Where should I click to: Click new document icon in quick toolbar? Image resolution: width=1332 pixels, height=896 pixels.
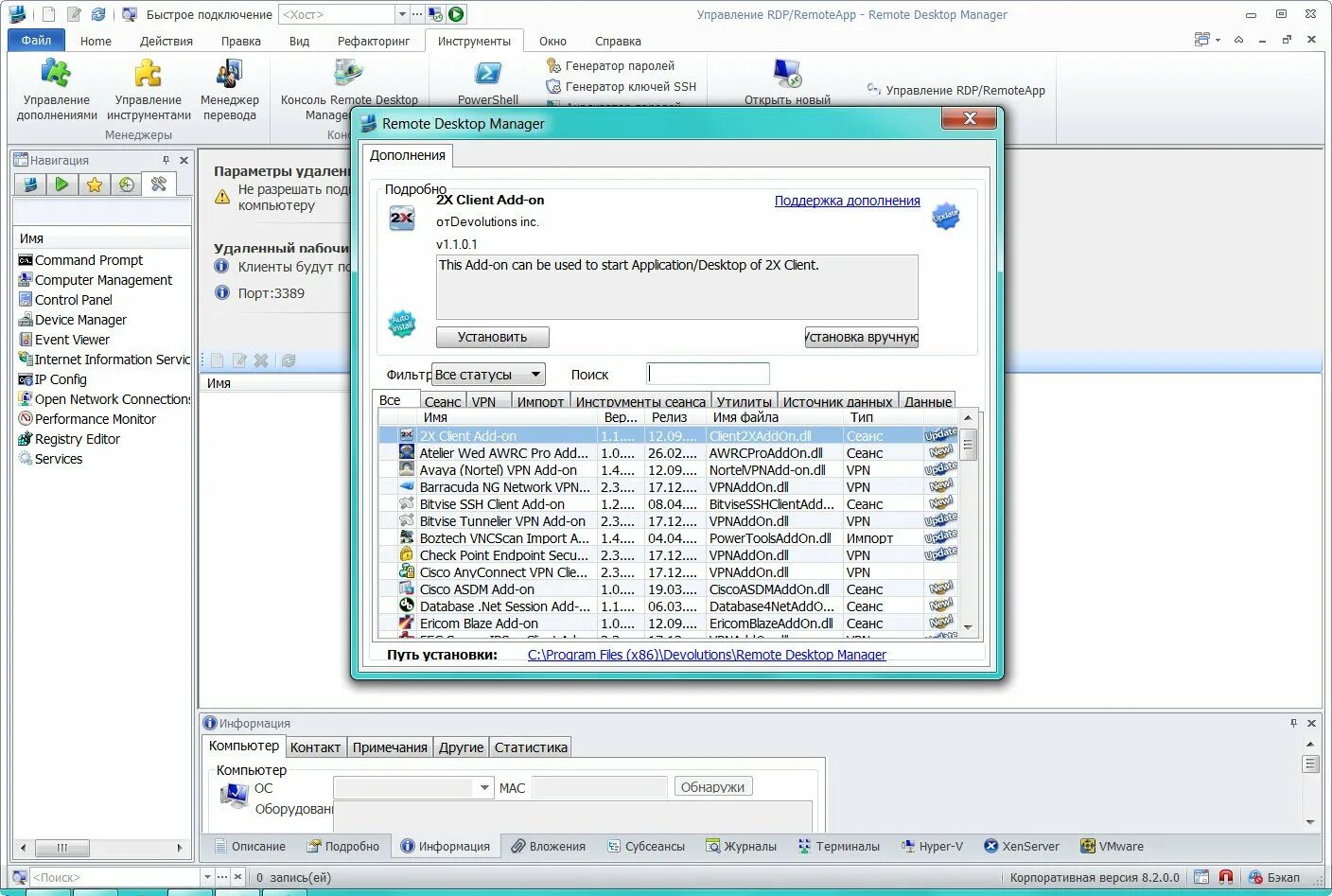click(x=49, y=14)
